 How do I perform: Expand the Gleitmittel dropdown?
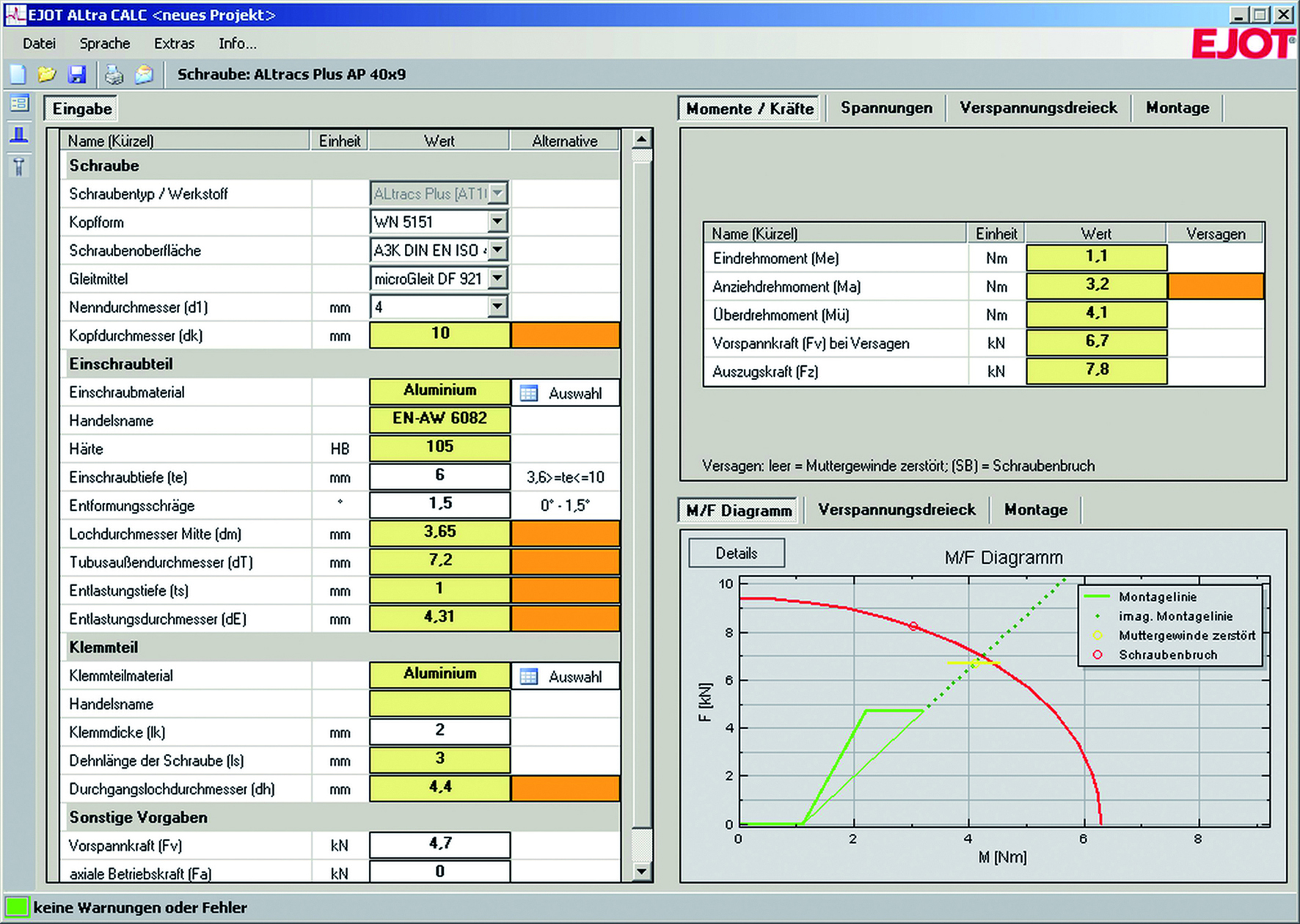pyautogui.click(x=497, y=279)
